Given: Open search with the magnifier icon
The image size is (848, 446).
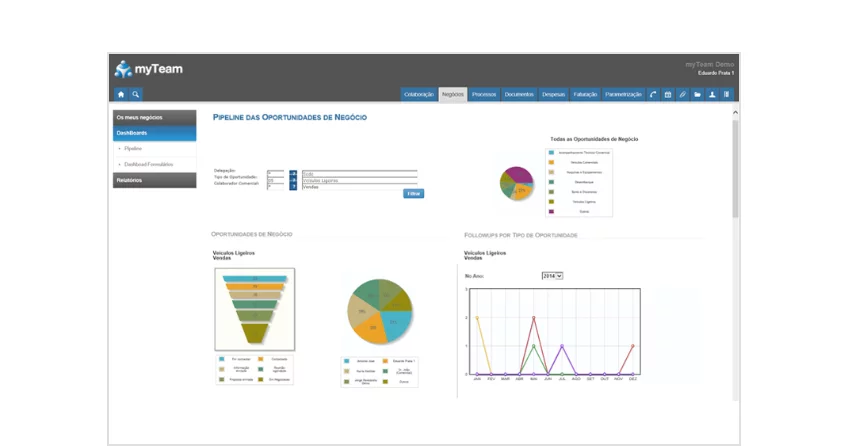Looking at the screenshot, I should (x=136, y=94).
